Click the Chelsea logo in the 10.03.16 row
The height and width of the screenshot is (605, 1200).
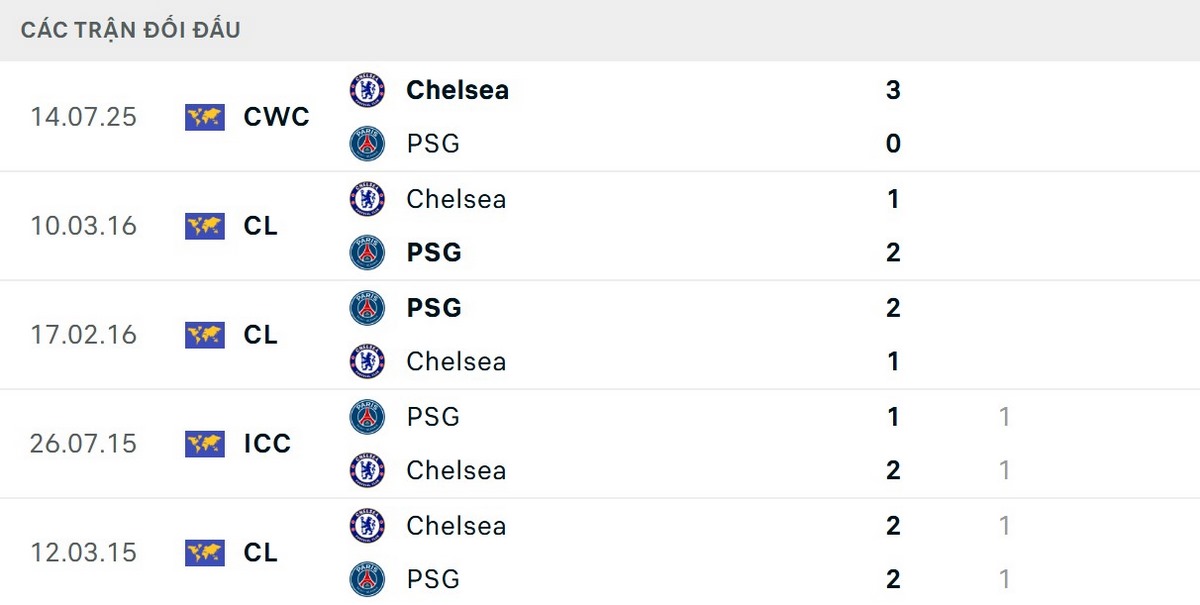pyautogui.click(x=368, y=199)
